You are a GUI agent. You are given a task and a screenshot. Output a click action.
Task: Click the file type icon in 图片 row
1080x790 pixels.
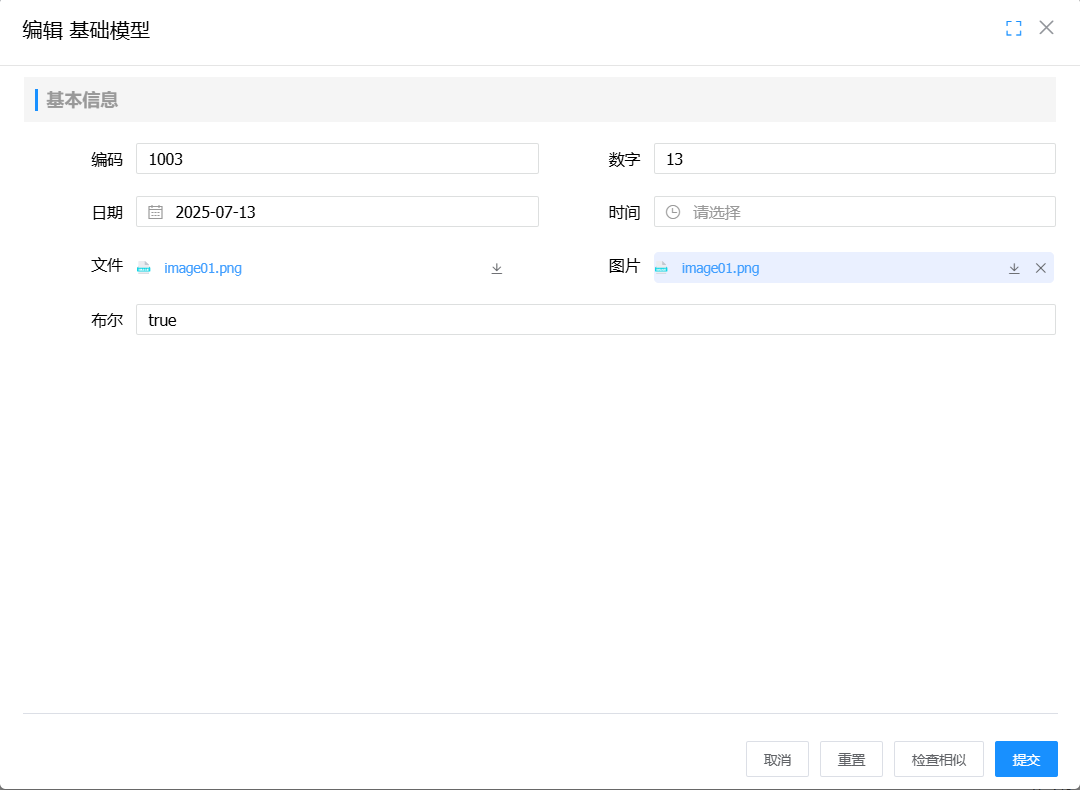[661, 268]
